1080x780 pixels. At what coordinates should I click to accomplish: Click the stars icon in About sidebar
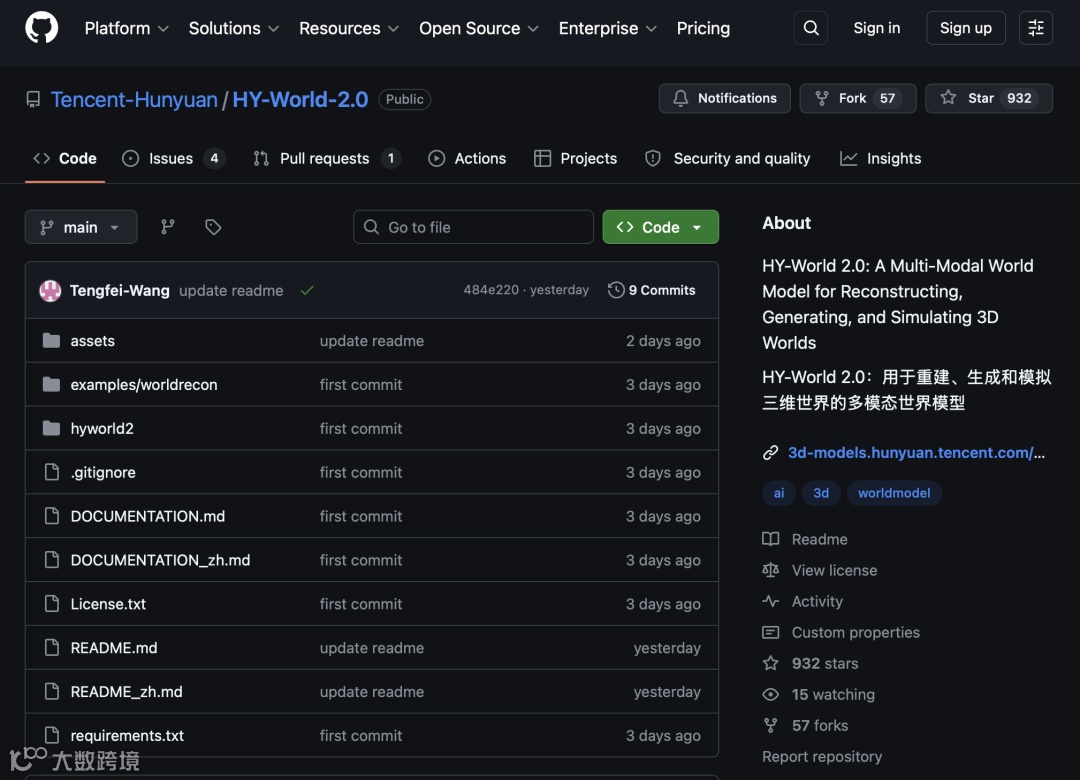pos(771,663)
